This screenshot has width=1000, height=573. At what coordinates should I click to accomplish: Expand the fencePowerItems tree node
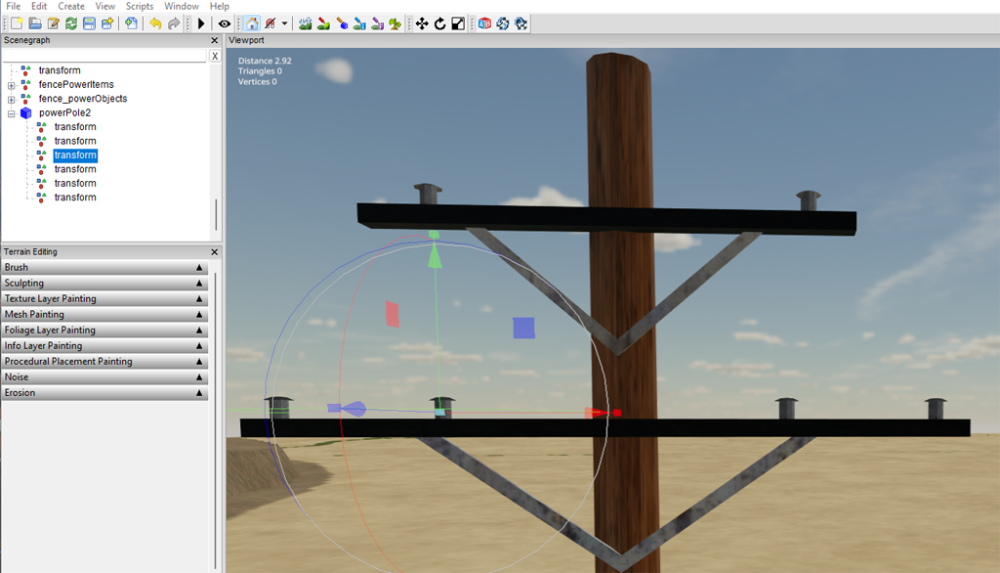click(11, 85)
